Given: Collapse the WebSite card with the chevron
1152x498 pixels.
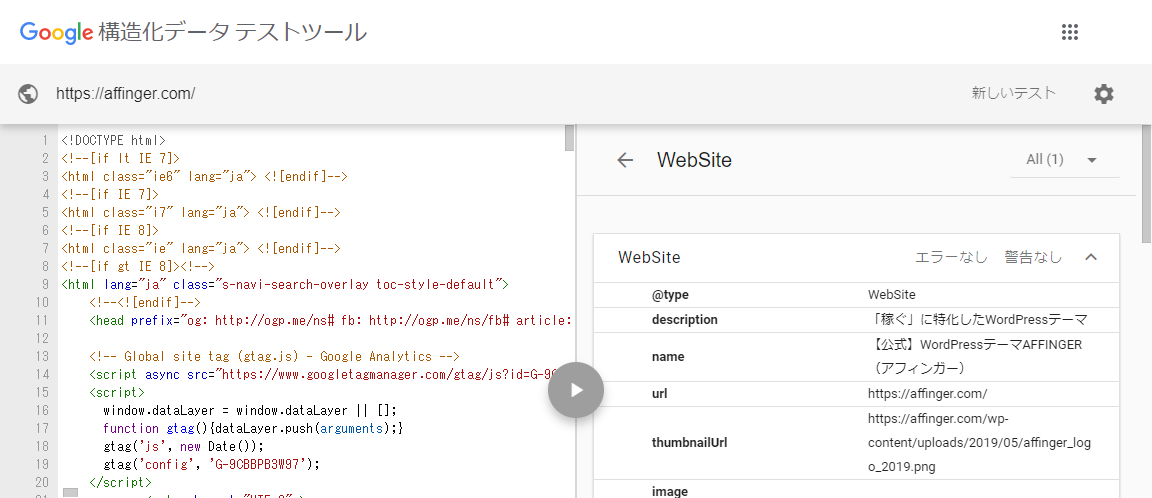Looking at the screenshot, I should pos(1091,257).
